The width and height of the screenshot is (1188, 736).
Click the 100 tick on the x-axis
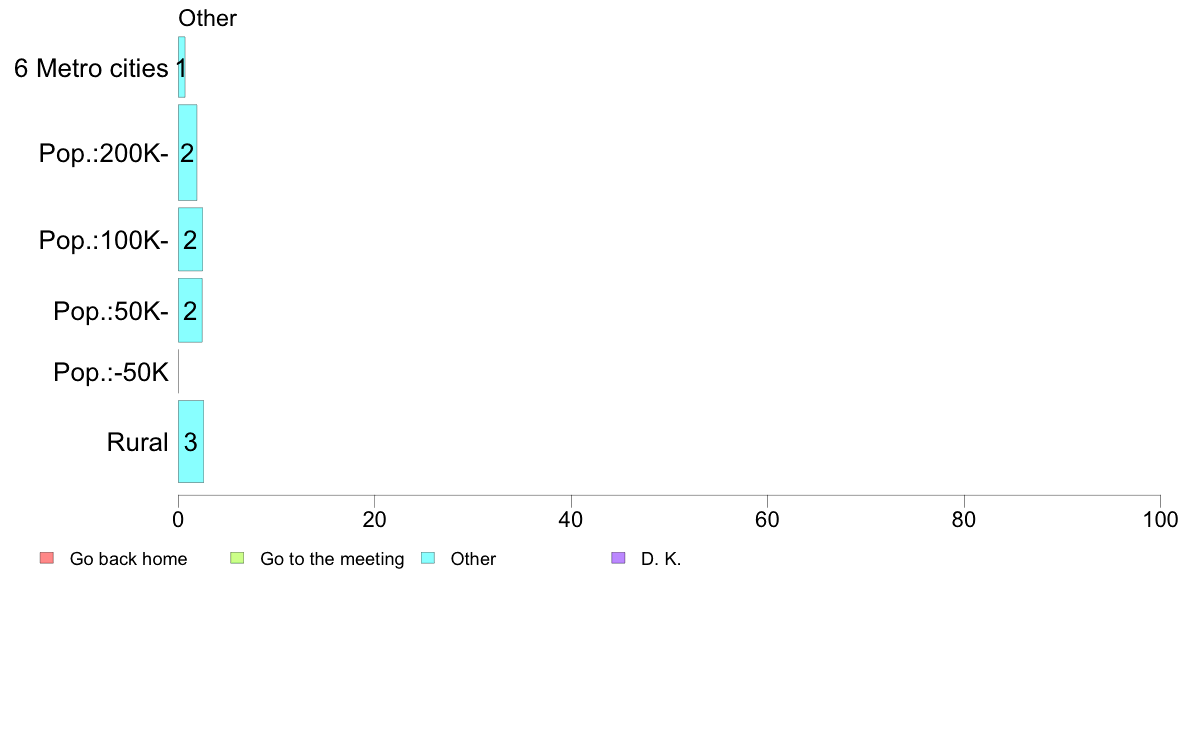pos(1160,519)
